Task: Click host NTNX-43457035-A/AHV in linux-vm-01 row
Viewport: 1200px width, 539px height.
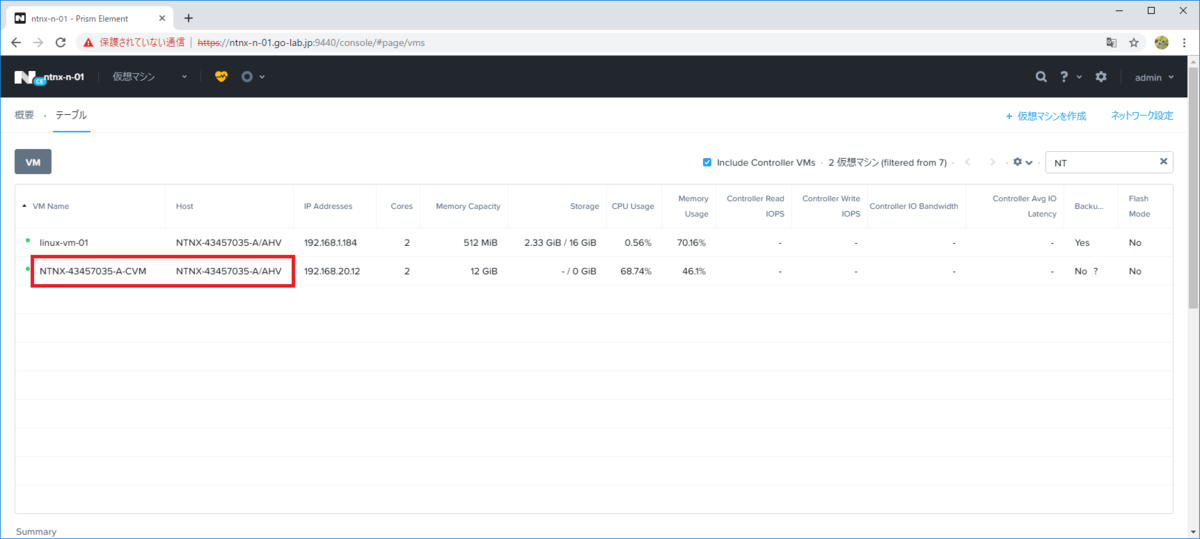Action: coord(229,243)
